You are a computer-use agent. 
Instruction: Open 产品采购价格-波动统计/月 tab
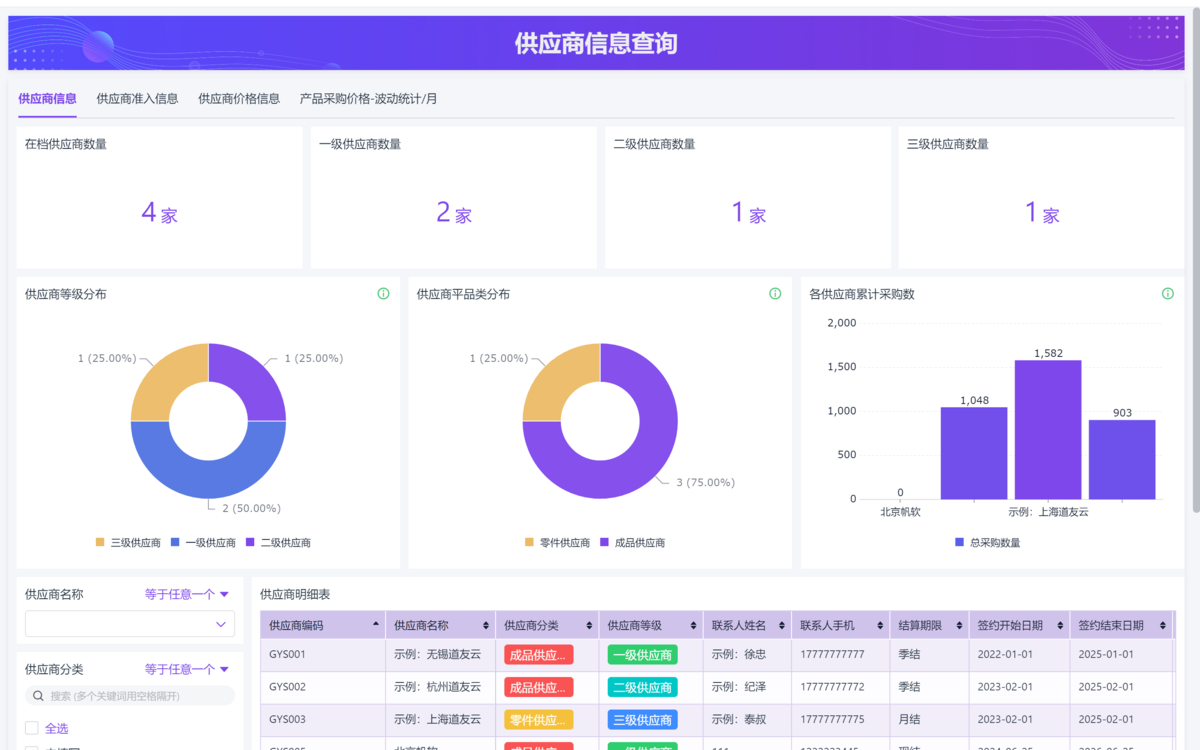tap(368, 99)
